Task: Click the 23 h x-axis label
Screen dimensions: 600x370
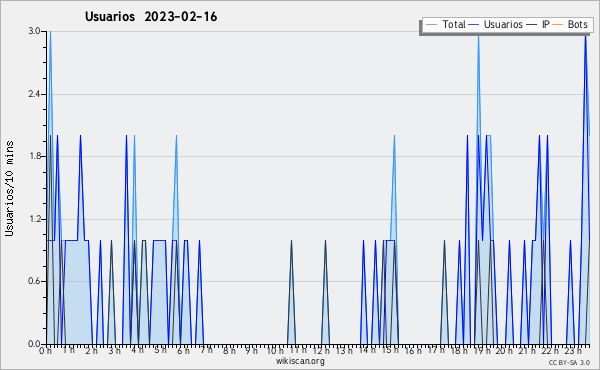Action: pos(573,350)
